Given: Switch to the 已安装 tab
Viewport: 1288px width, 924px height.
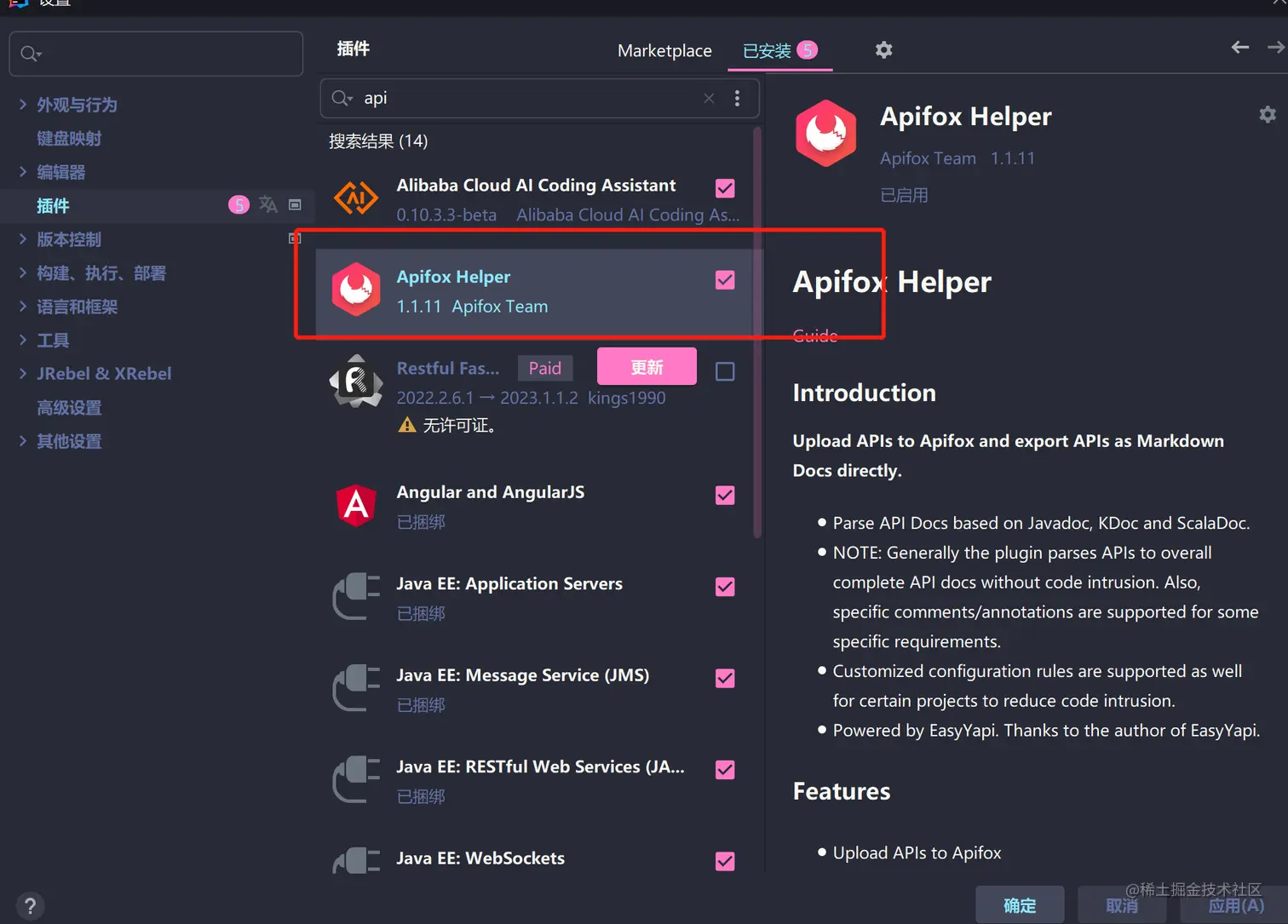Looking at the screenshot, I should [779, 50].
